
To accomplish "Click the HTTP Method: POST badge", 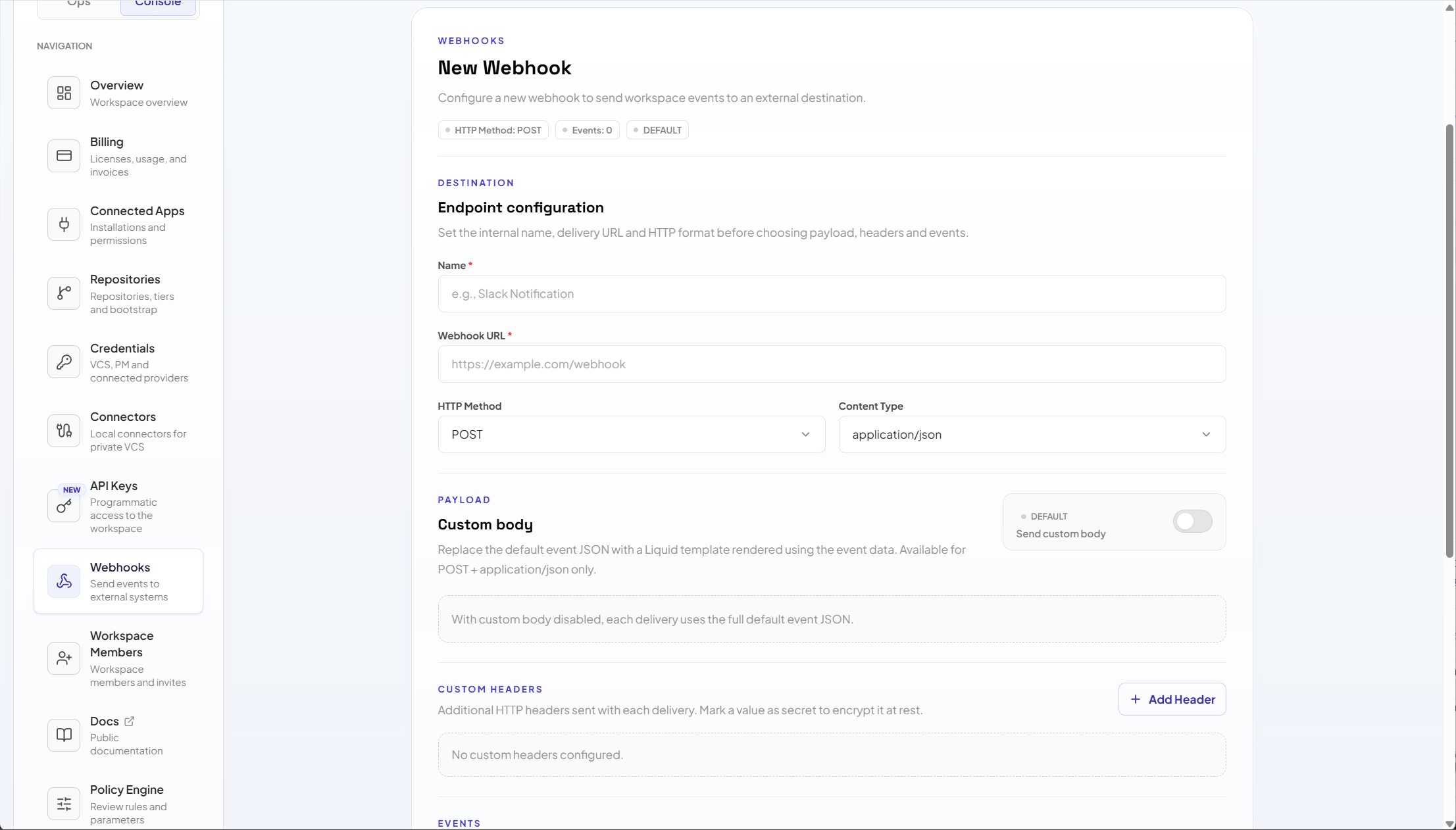I will (493, 130).
